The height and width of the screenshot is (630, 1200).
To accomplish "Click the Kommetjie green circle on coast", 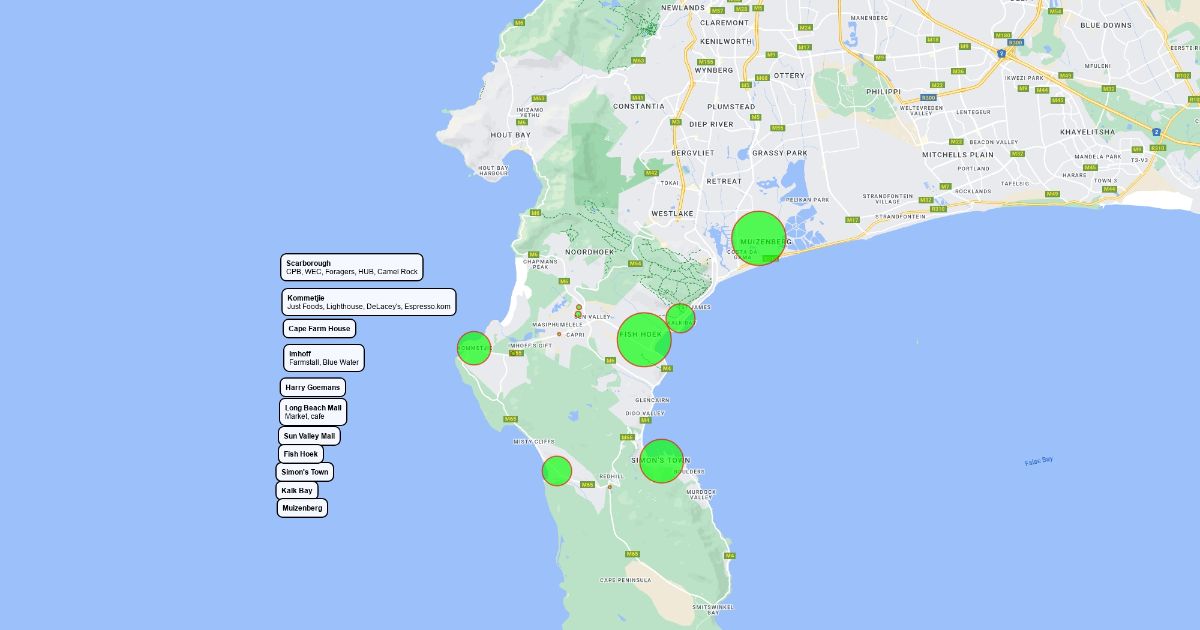I will [x=474, y=347].
